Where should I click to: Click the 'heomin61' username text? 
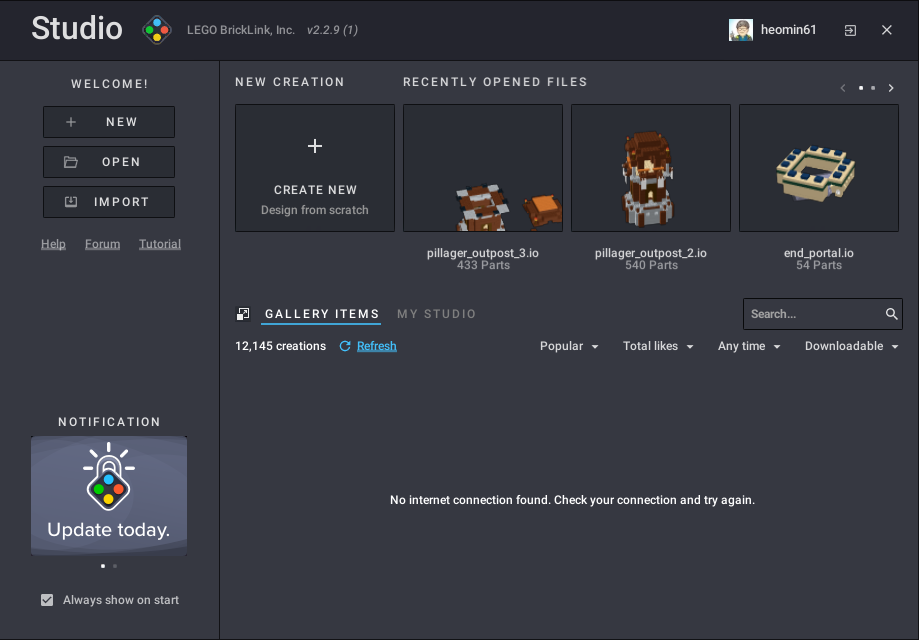click(x=788, y=30)
